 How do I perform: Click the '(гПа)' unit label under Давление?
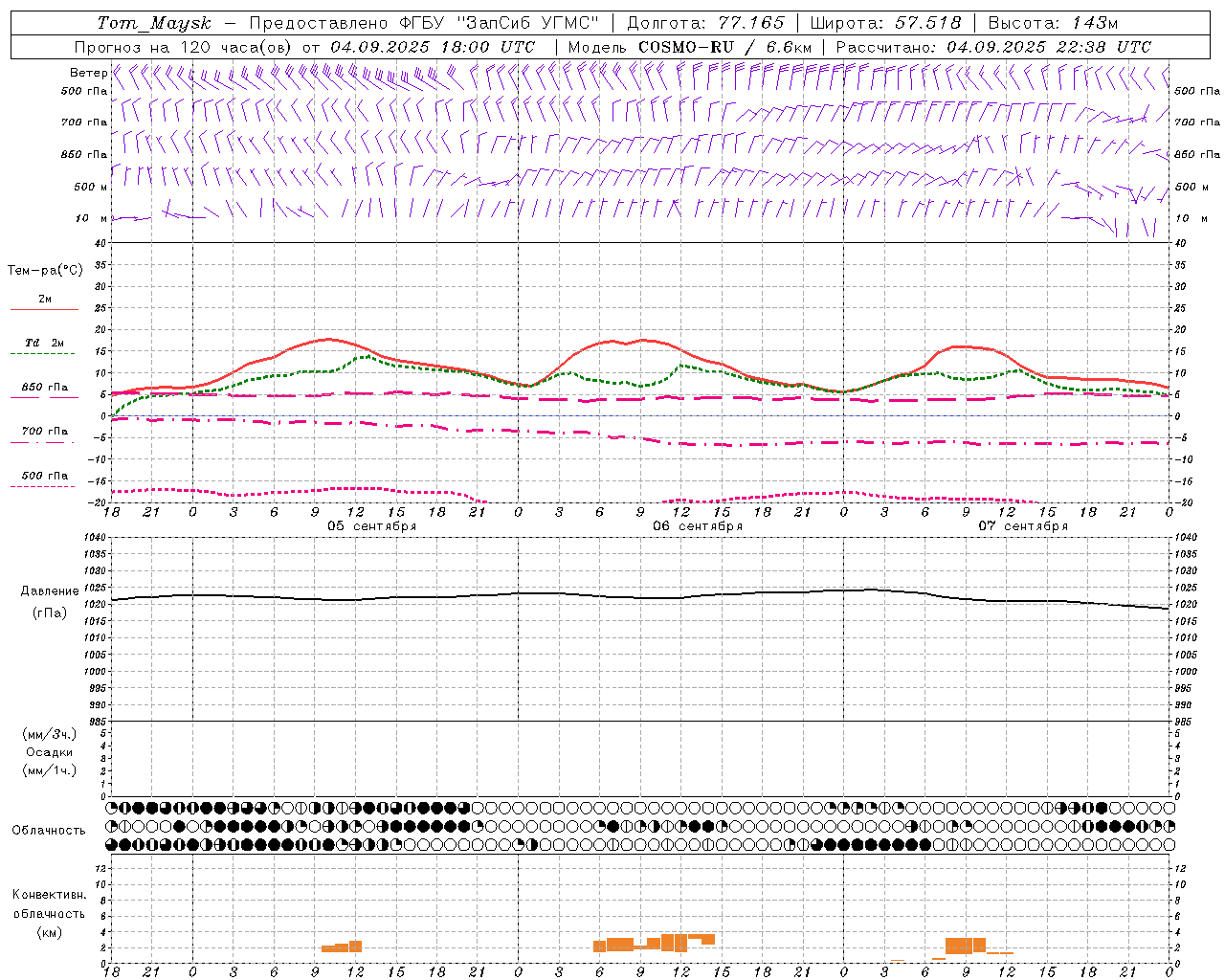[50, 613]
